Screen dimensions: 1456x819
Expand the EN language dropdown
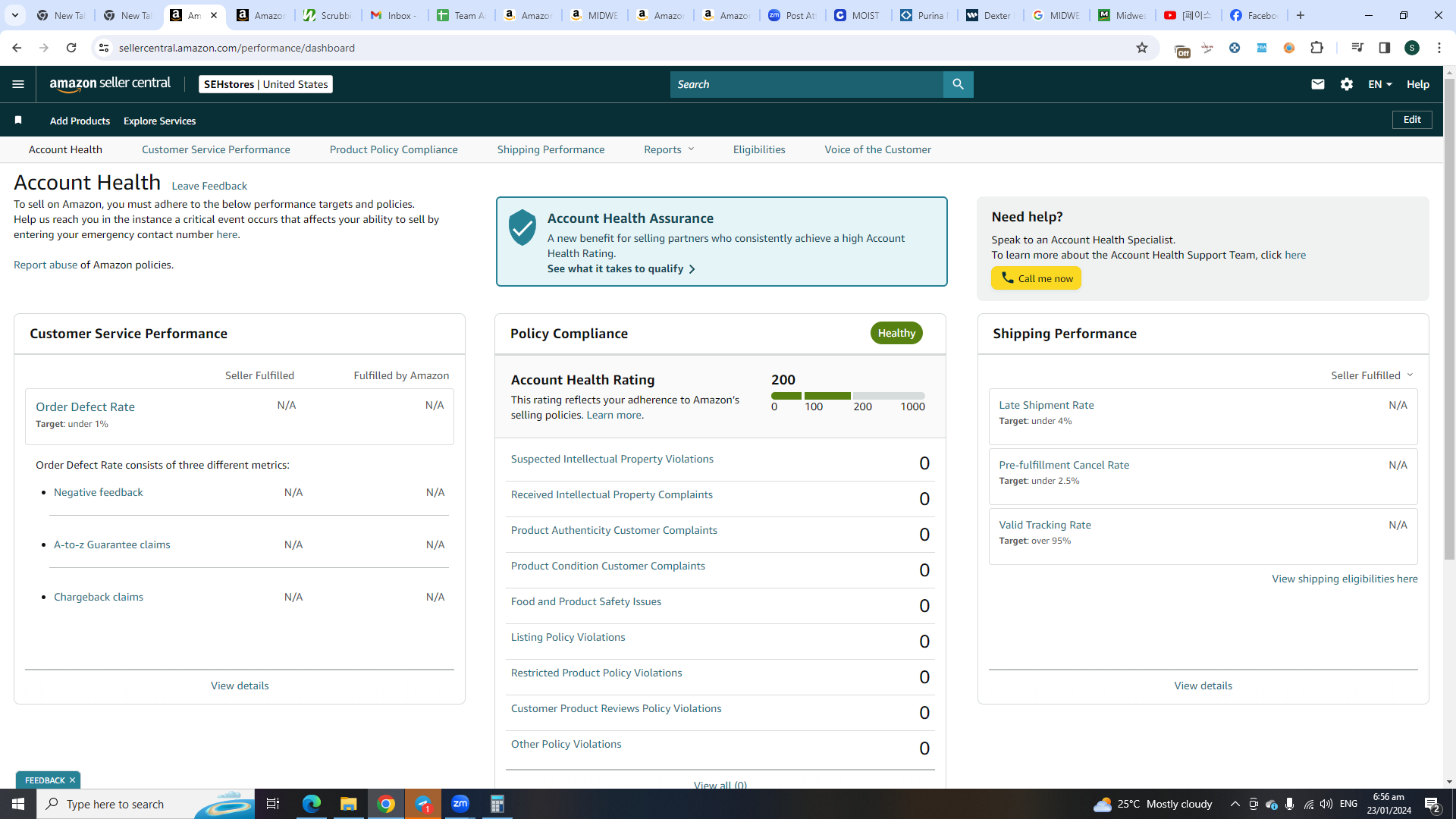pyautogui.click(x=1380, y=84)
